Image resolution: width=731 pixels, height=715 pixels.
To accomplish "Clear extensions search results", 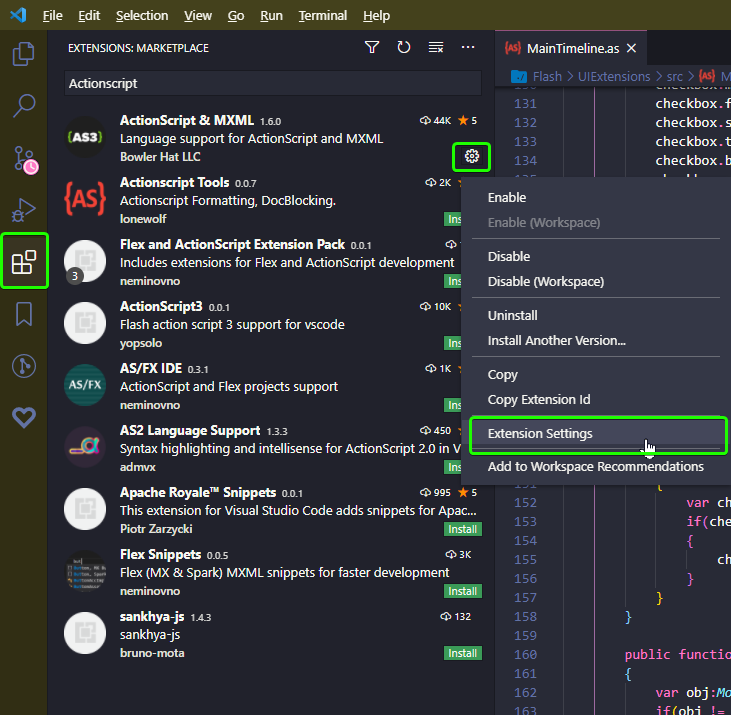I will click(x=436, y=48).
